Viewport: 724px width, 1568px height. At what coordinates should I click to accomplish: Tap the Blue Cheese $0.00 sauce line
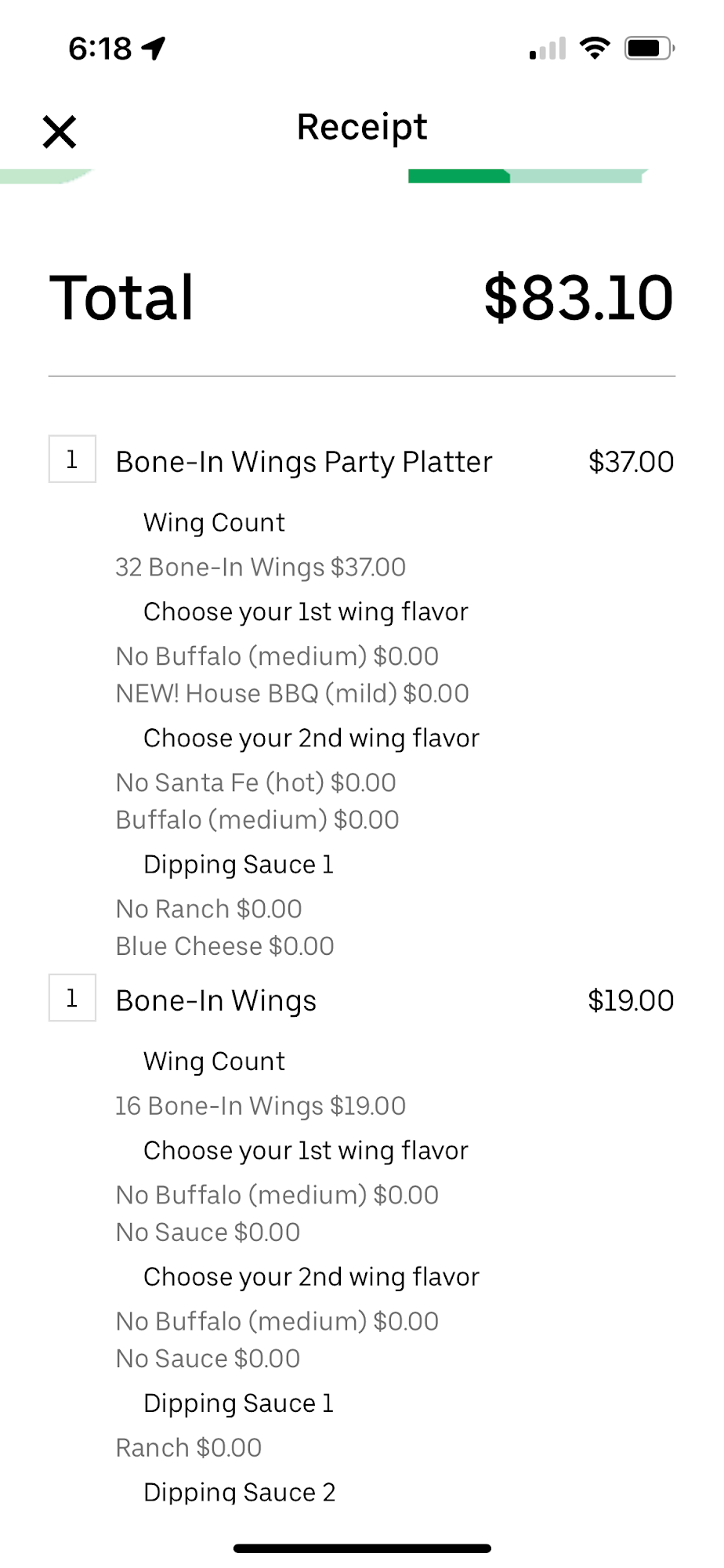point(225,946)
